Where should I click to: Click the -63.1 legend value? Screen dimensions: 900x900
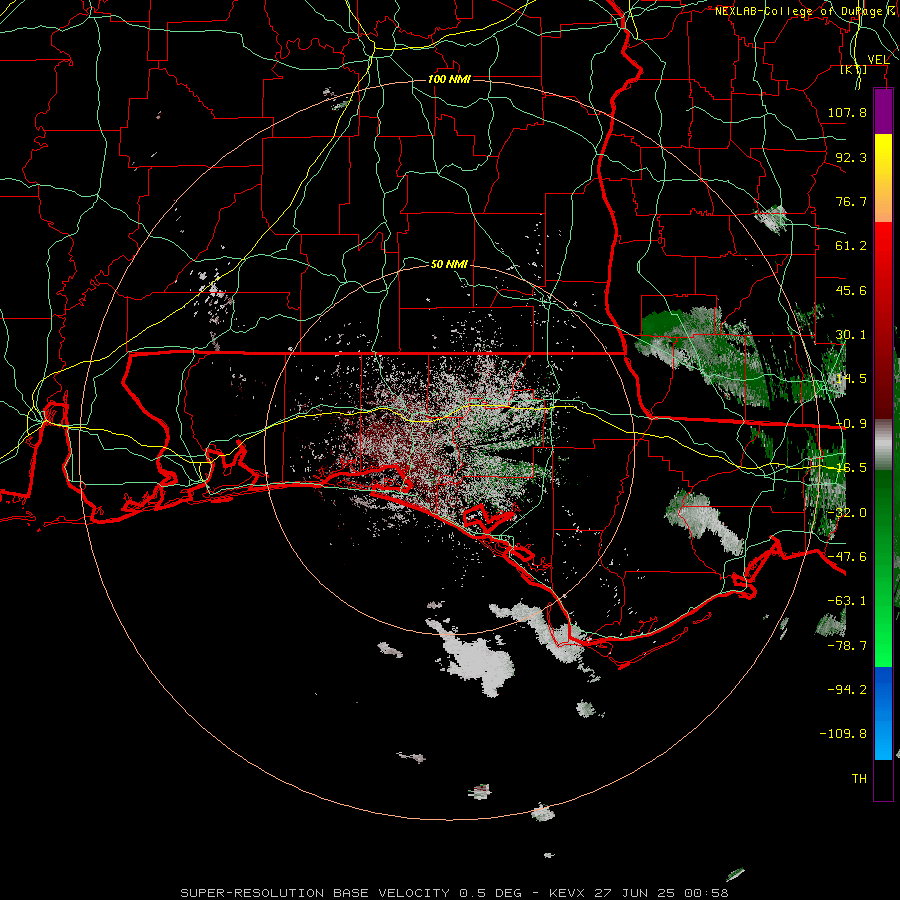[847, 601]
